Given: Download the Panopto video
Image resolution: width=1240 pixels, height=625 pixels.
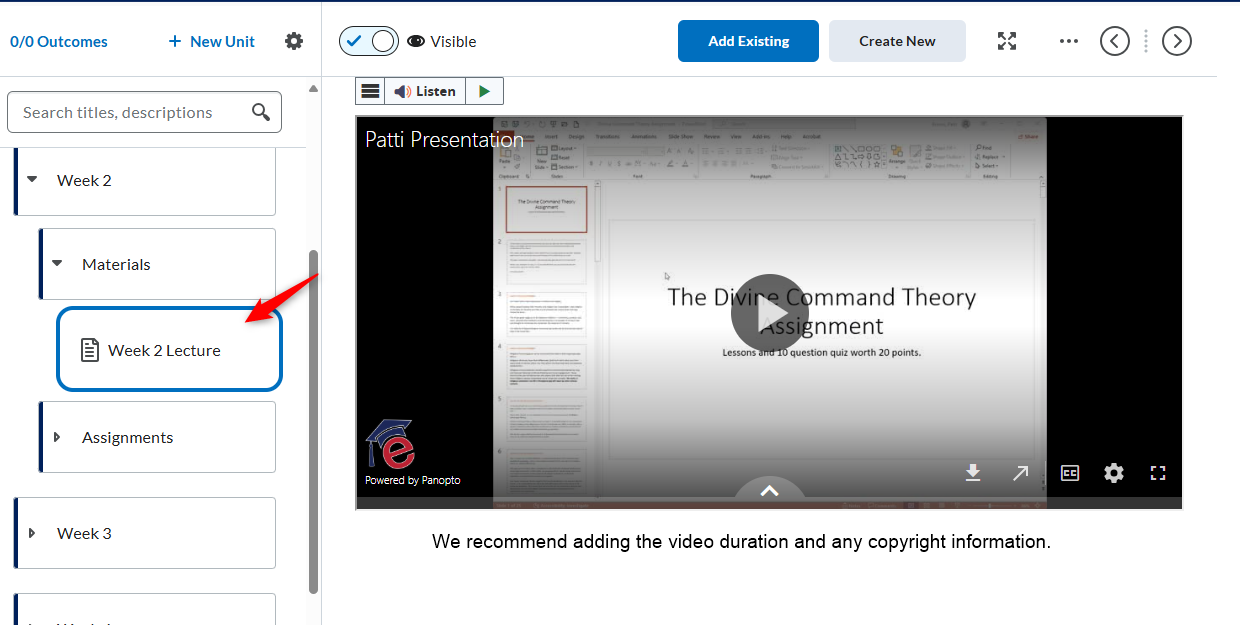Looking at the screenshot, I should [973, 473].
